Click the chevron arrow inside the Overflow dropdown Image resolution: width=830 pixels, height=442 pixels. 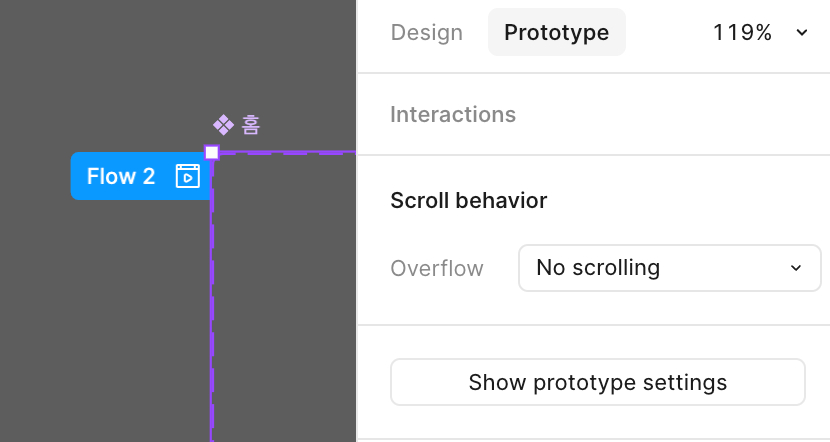coord(796,268)
